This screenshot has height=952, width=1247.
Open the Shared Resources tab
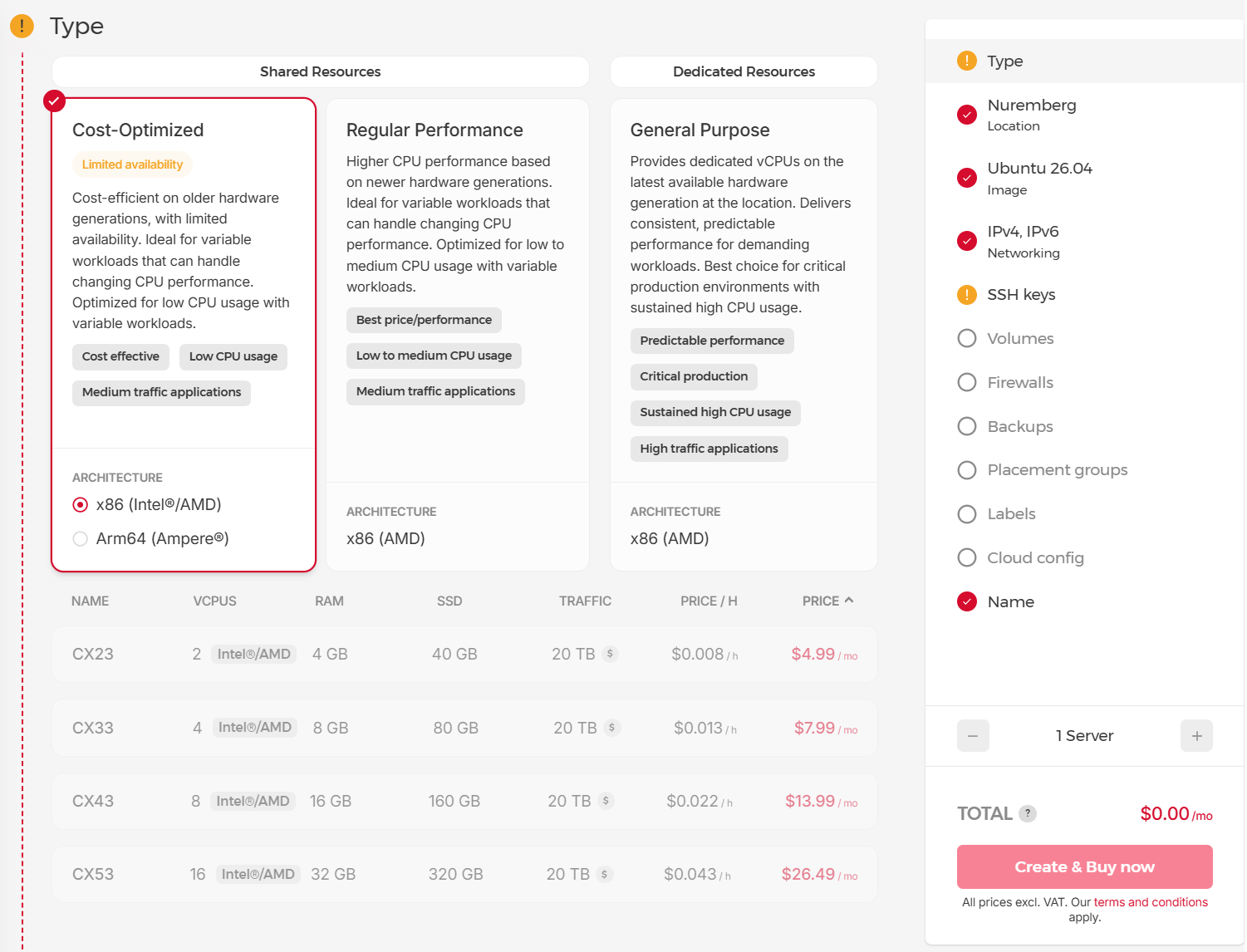point(321,71)
